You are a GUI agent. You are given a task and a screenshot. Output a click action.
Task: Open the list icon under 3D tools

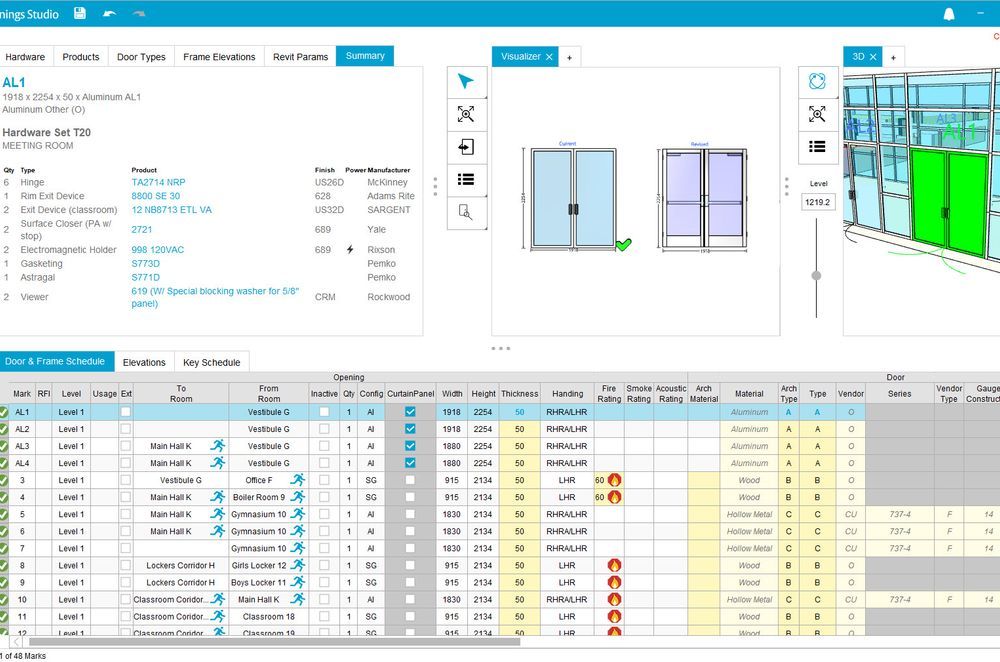(x=817, y=147)
